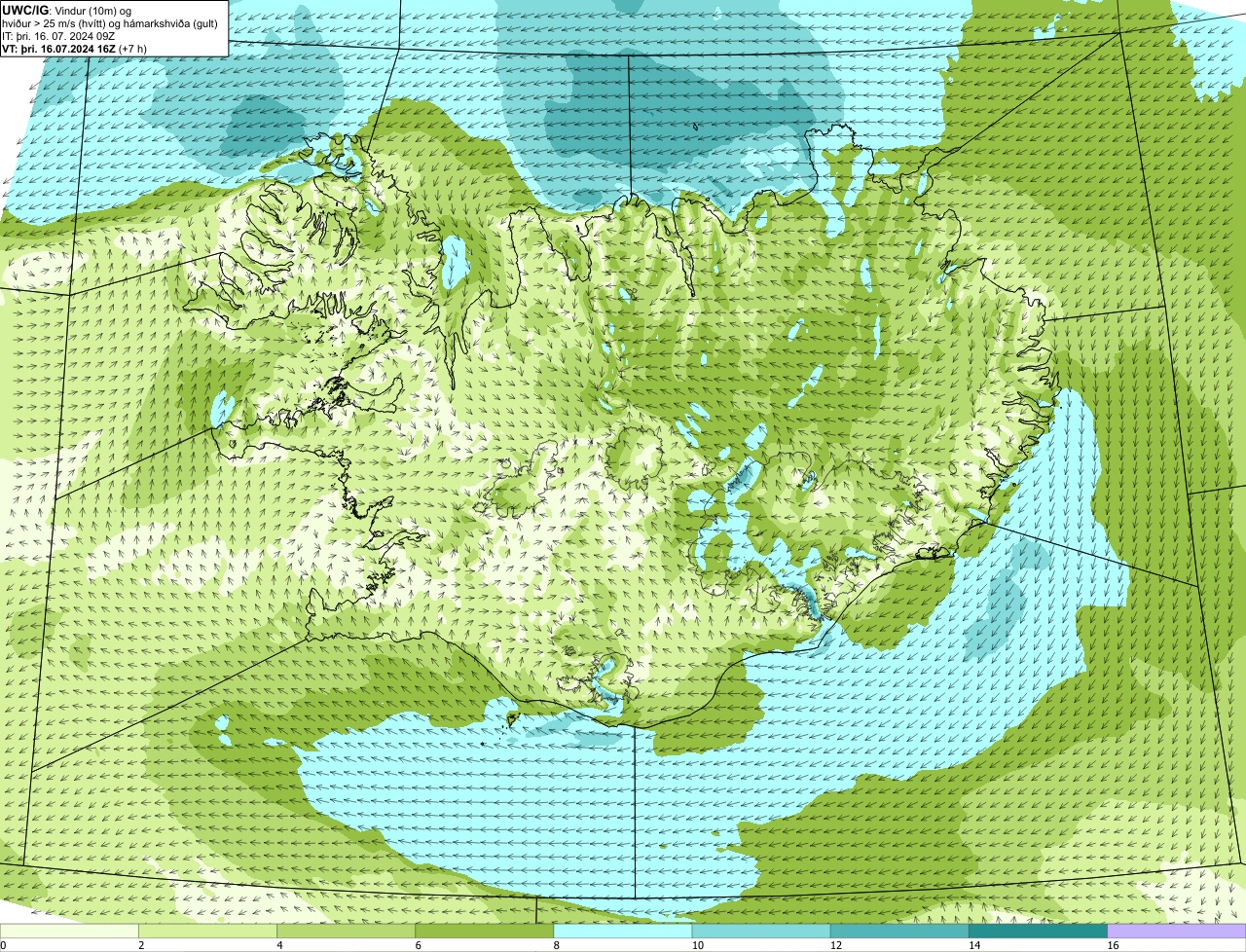Click the 'UWC/IG: Vindur (10m) og' title line

67,10
